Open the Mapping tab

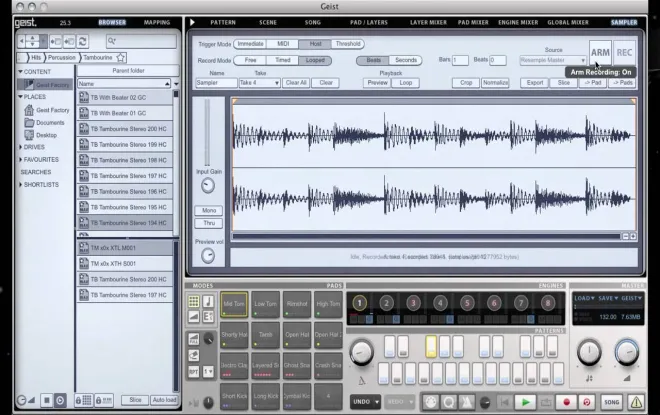click(157, 22)
